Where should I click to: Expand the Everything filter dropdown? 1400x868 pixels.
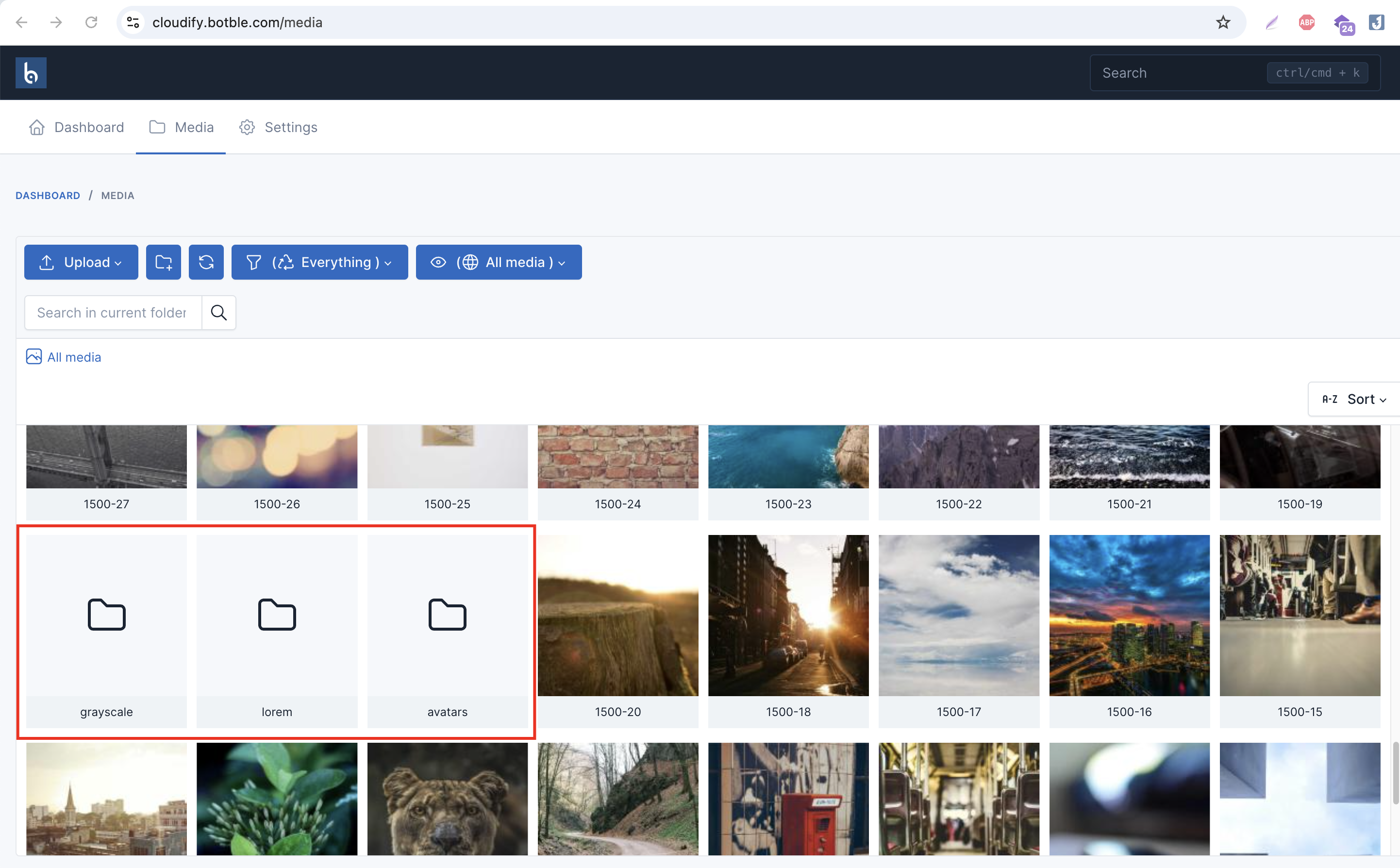pos(320,262)
